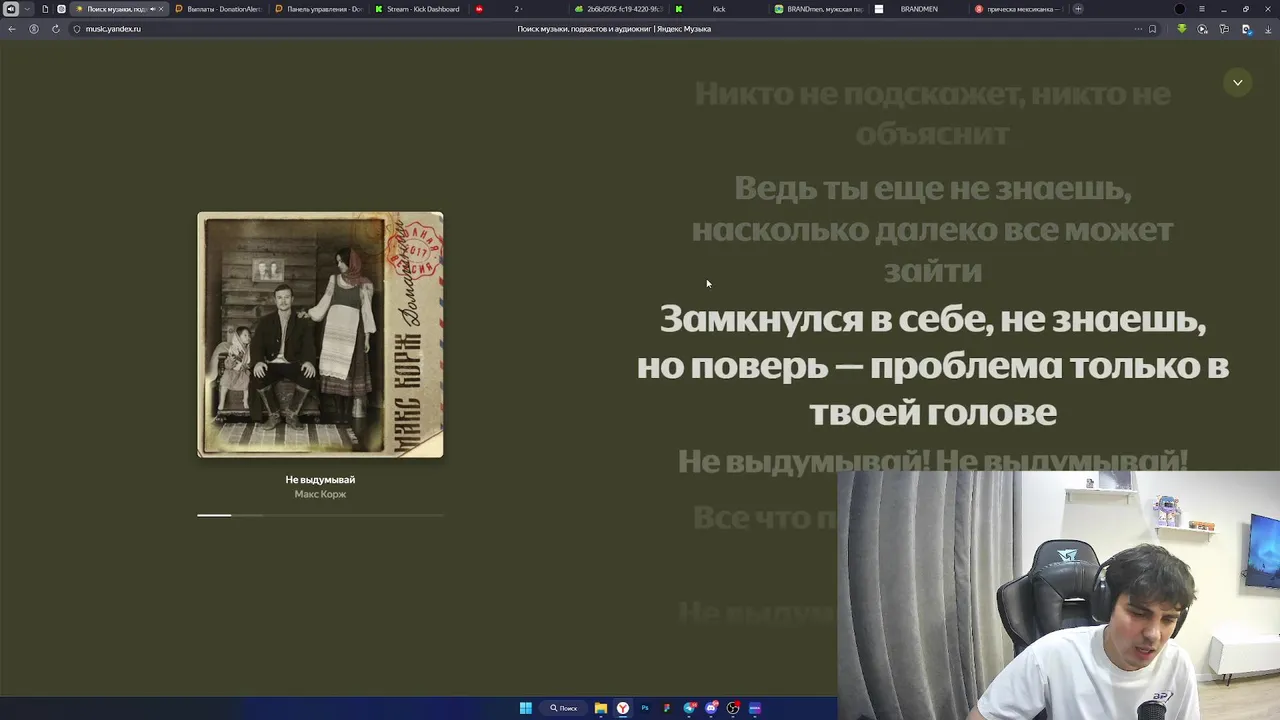Open Discord from the taskbar
The height and width of the screenshot is (720, 1280).
711,708
